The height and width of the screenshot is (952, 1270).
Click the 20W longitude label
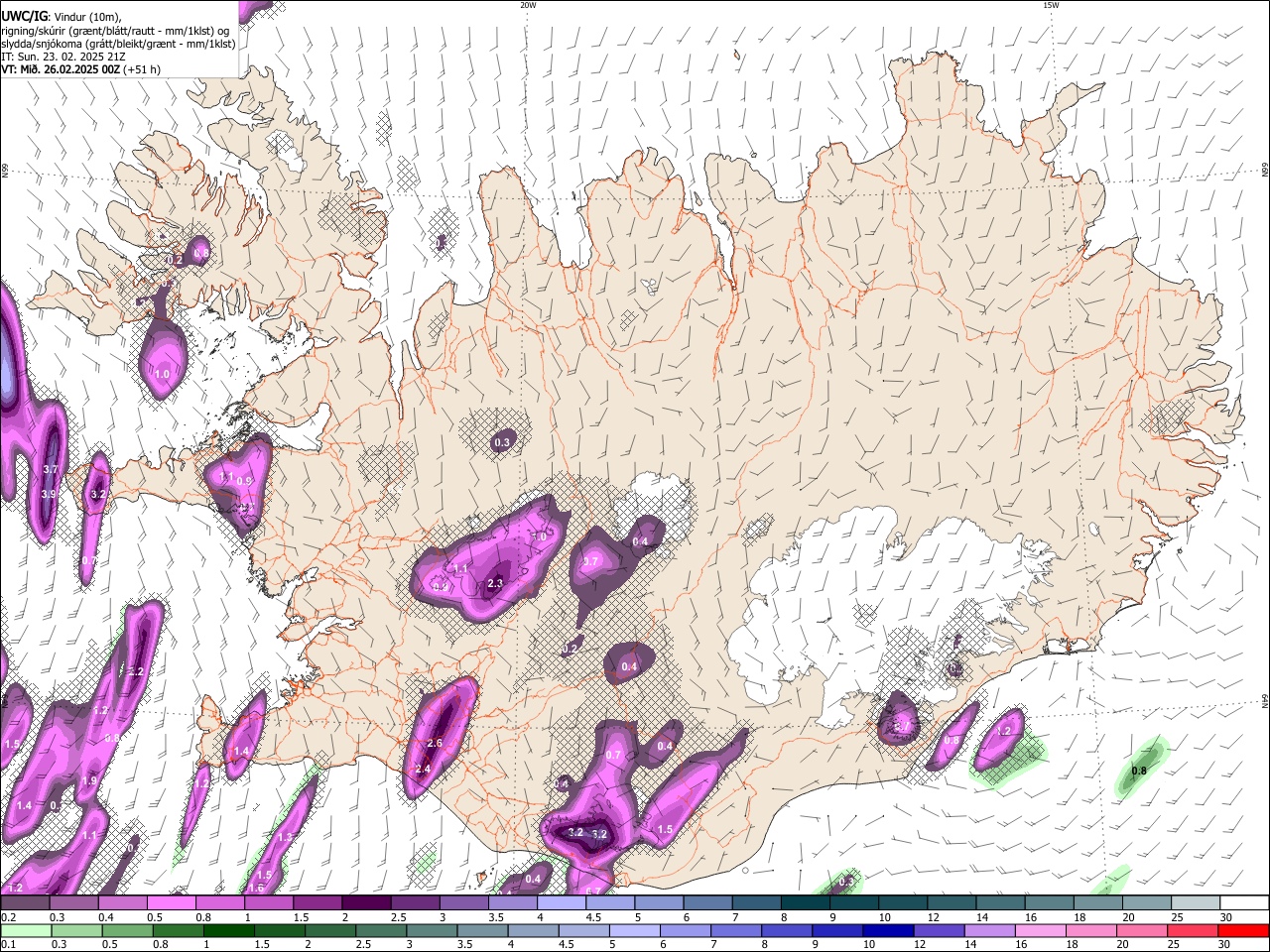click(x=528, y=5)
